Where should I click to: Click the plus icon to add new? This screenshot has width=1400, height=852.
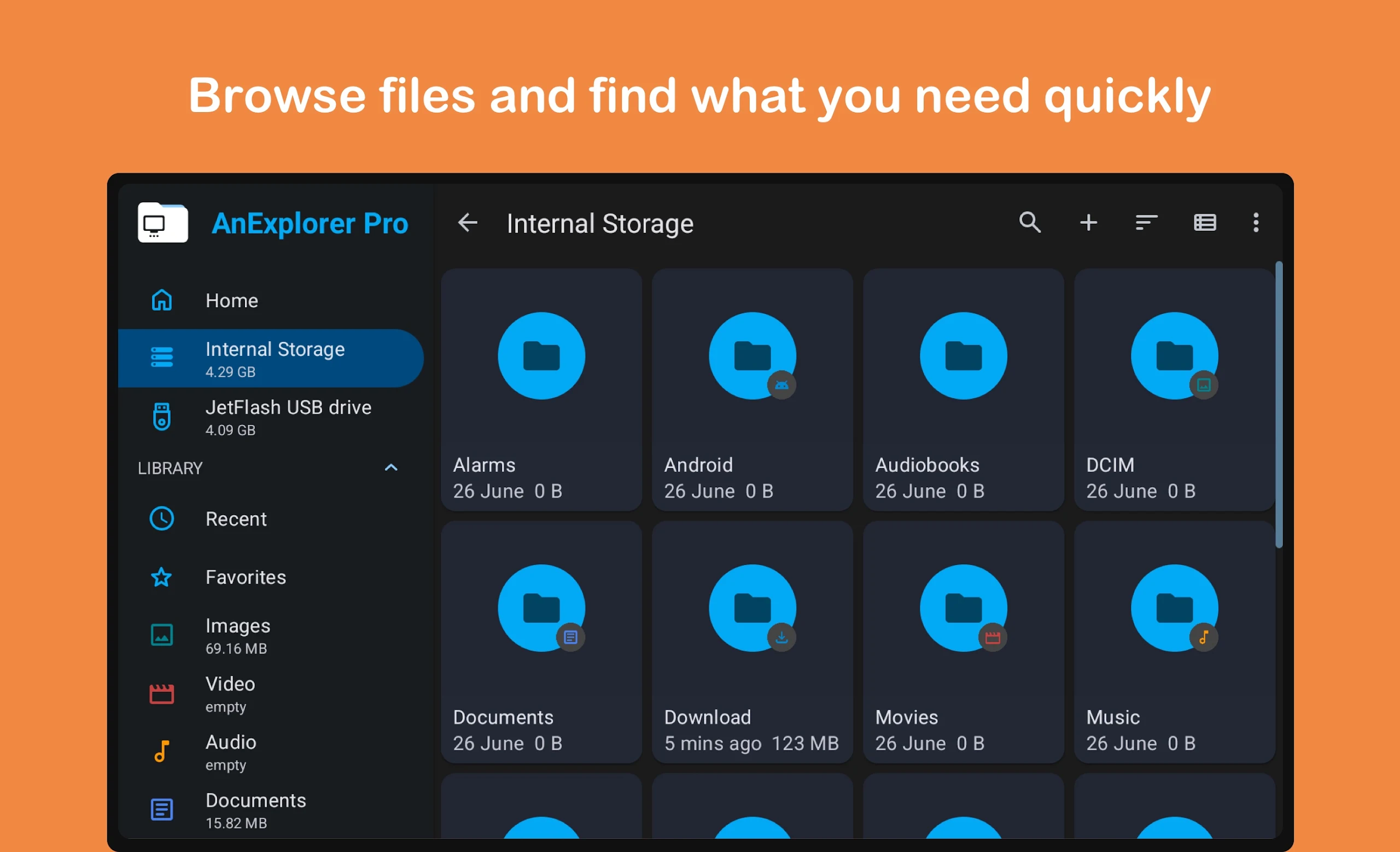1088,222
